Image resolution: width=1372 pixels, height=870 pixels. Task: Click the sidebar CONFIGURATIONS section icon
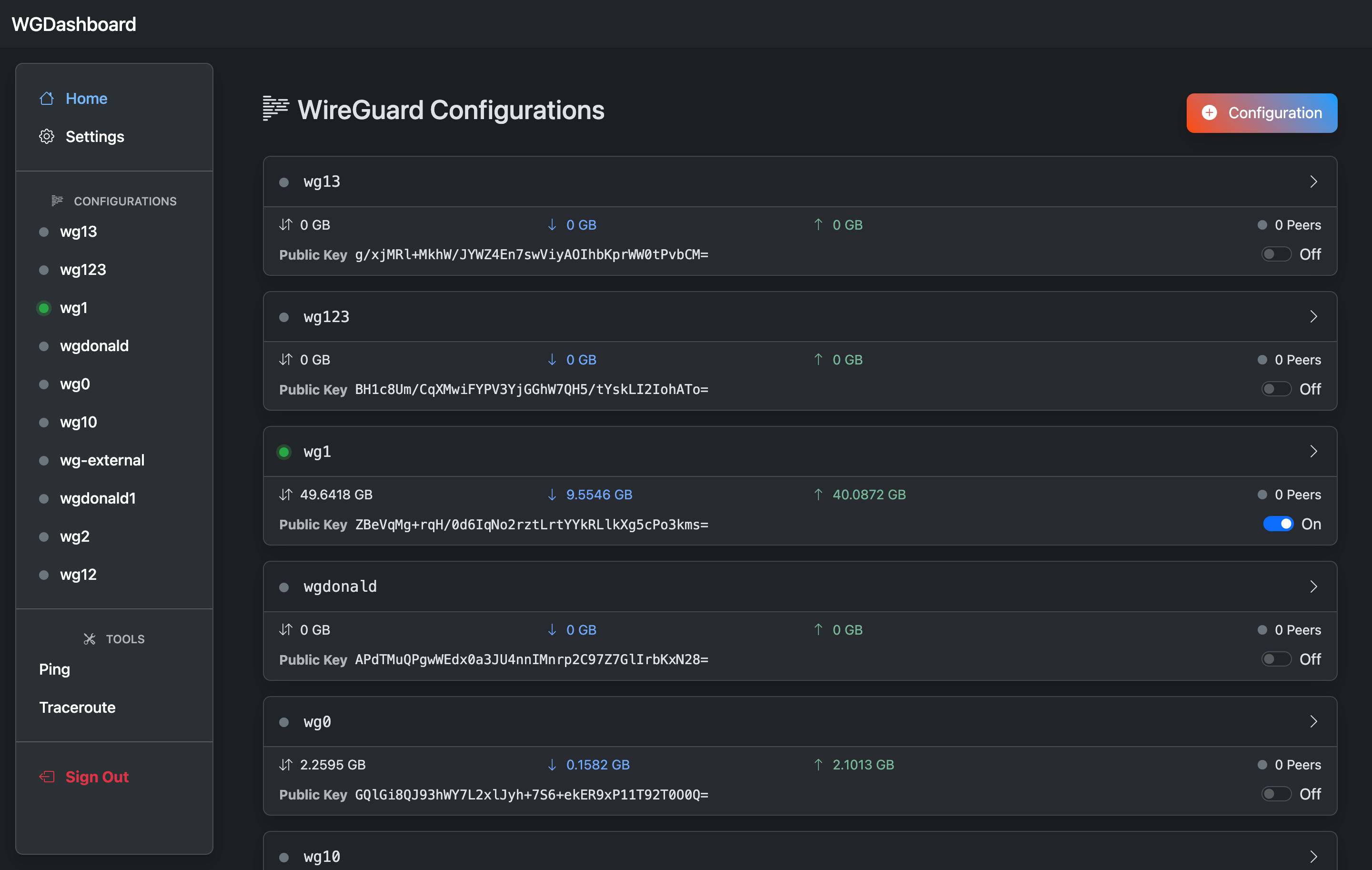click(57, 201)
